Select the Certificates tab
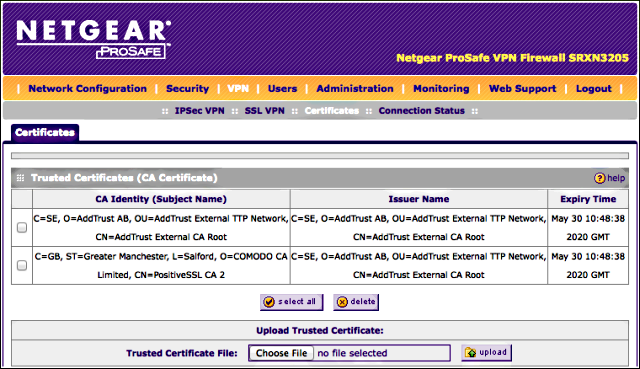The height and width of the screenshot is (369, 640). [45, 133]
